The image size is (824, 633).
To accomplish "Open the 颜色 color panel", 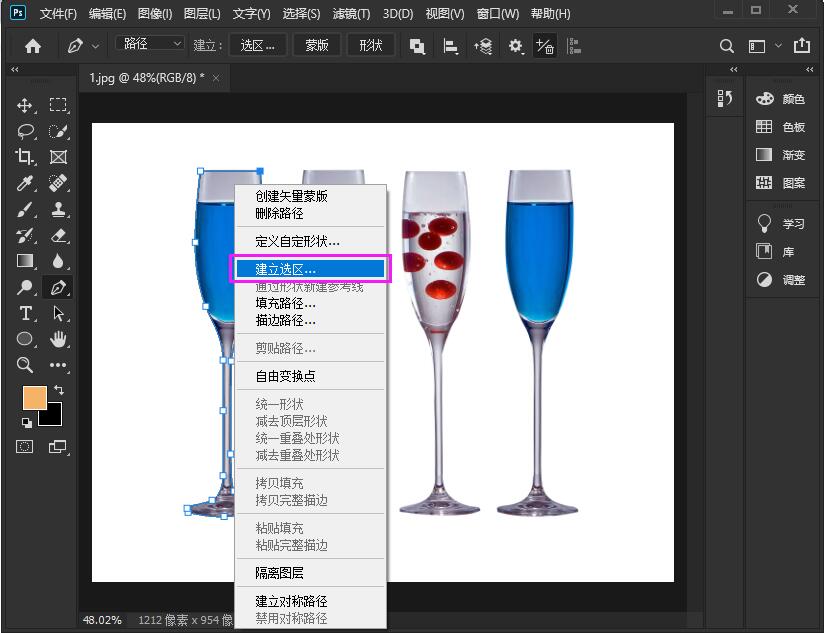I will click(x=781, y=99).
